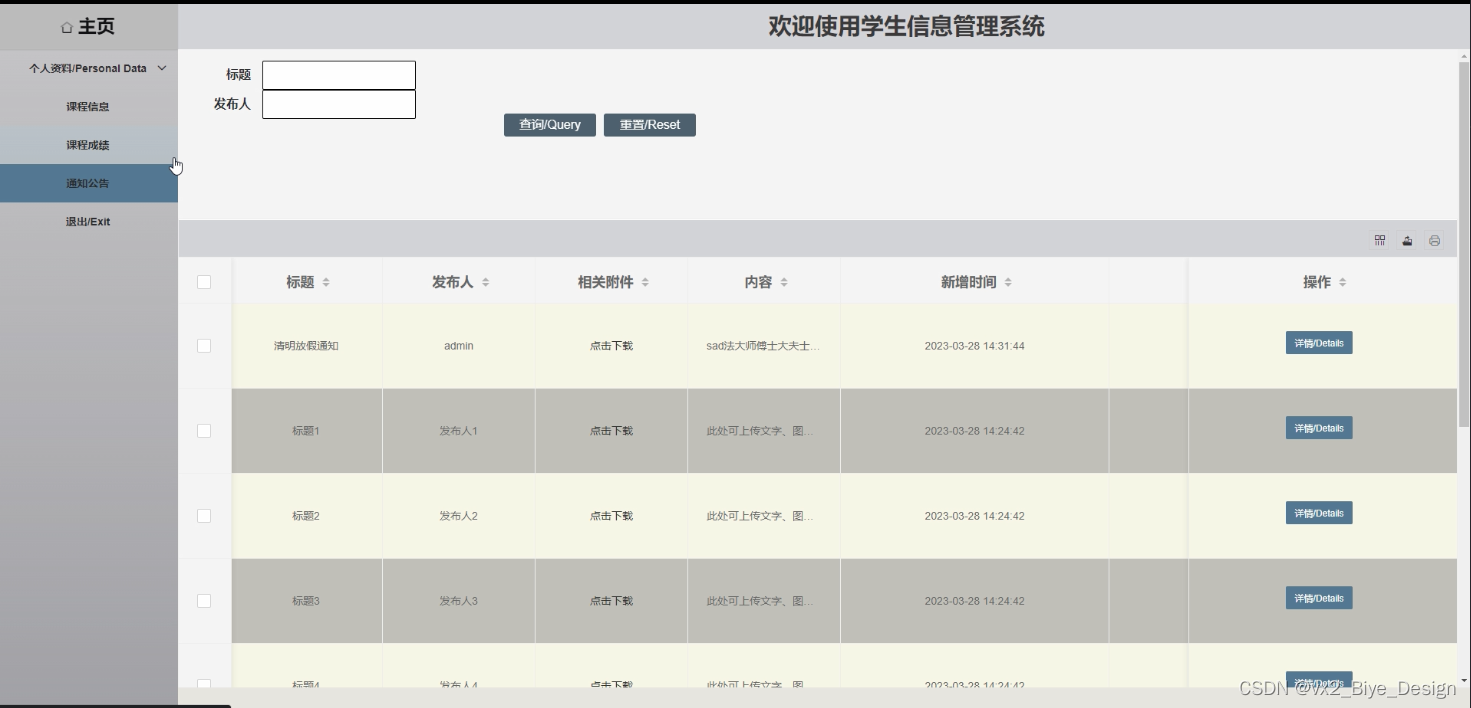This screenshot has width=1471, height=708.
Task: Sort the 内容 column
Action: pos(786,281)
